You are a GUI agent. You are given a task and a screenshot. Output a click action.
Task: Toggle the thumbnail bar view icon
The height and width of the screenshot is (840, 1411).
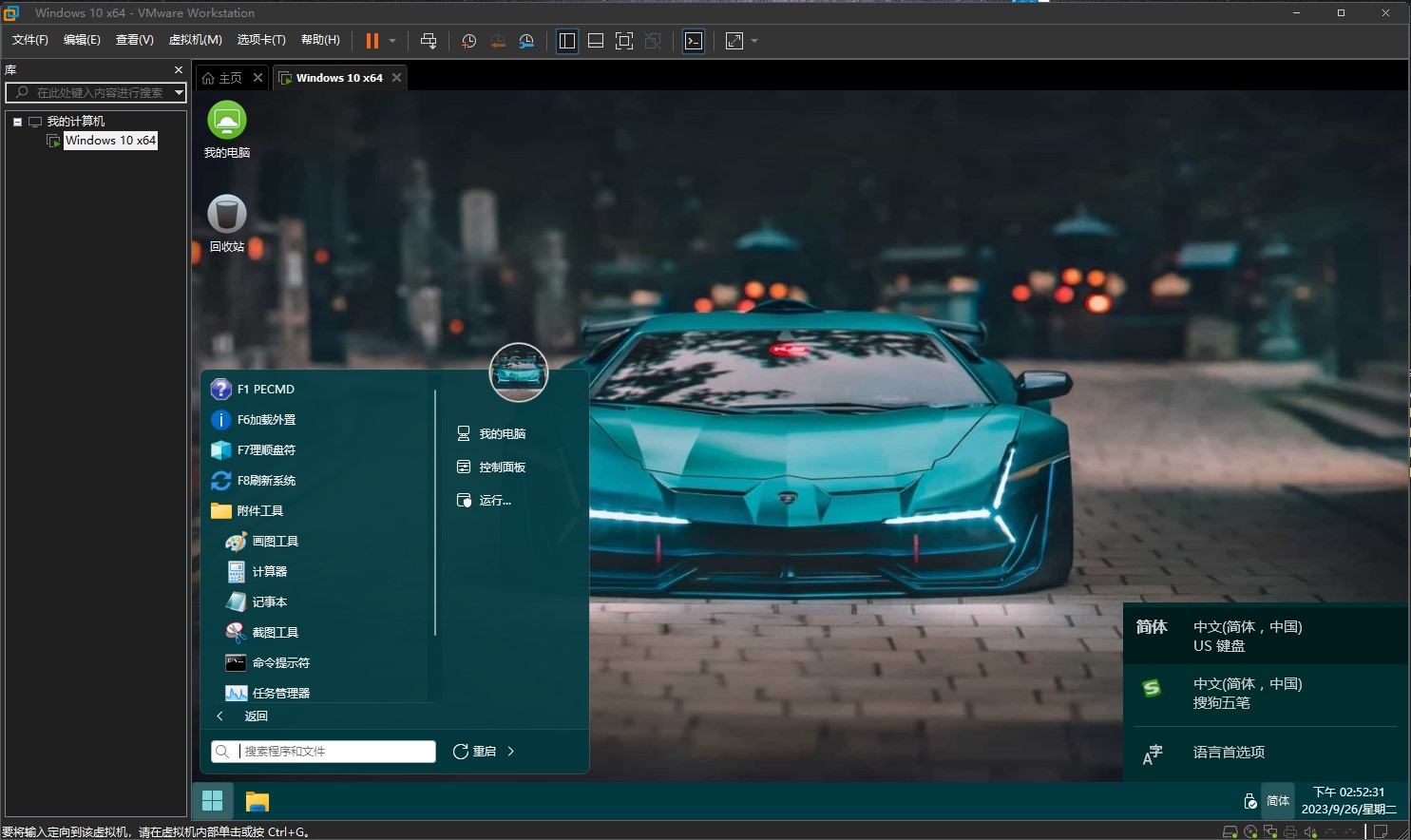[596, 41]
